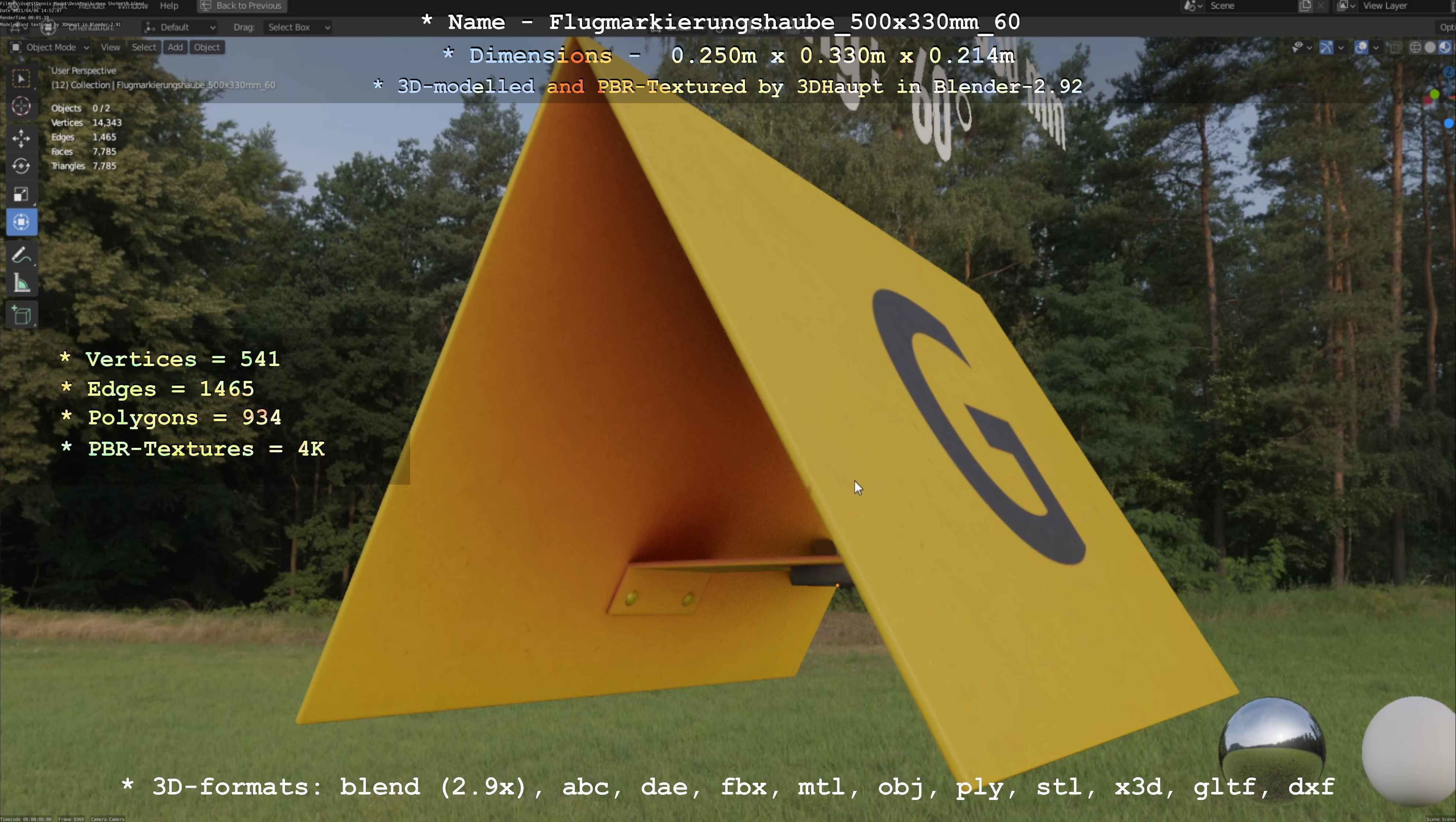1456x822 pixels.
Task: Open the gizmo options dropdown arrow
Action: click(x=1341, y=47)
